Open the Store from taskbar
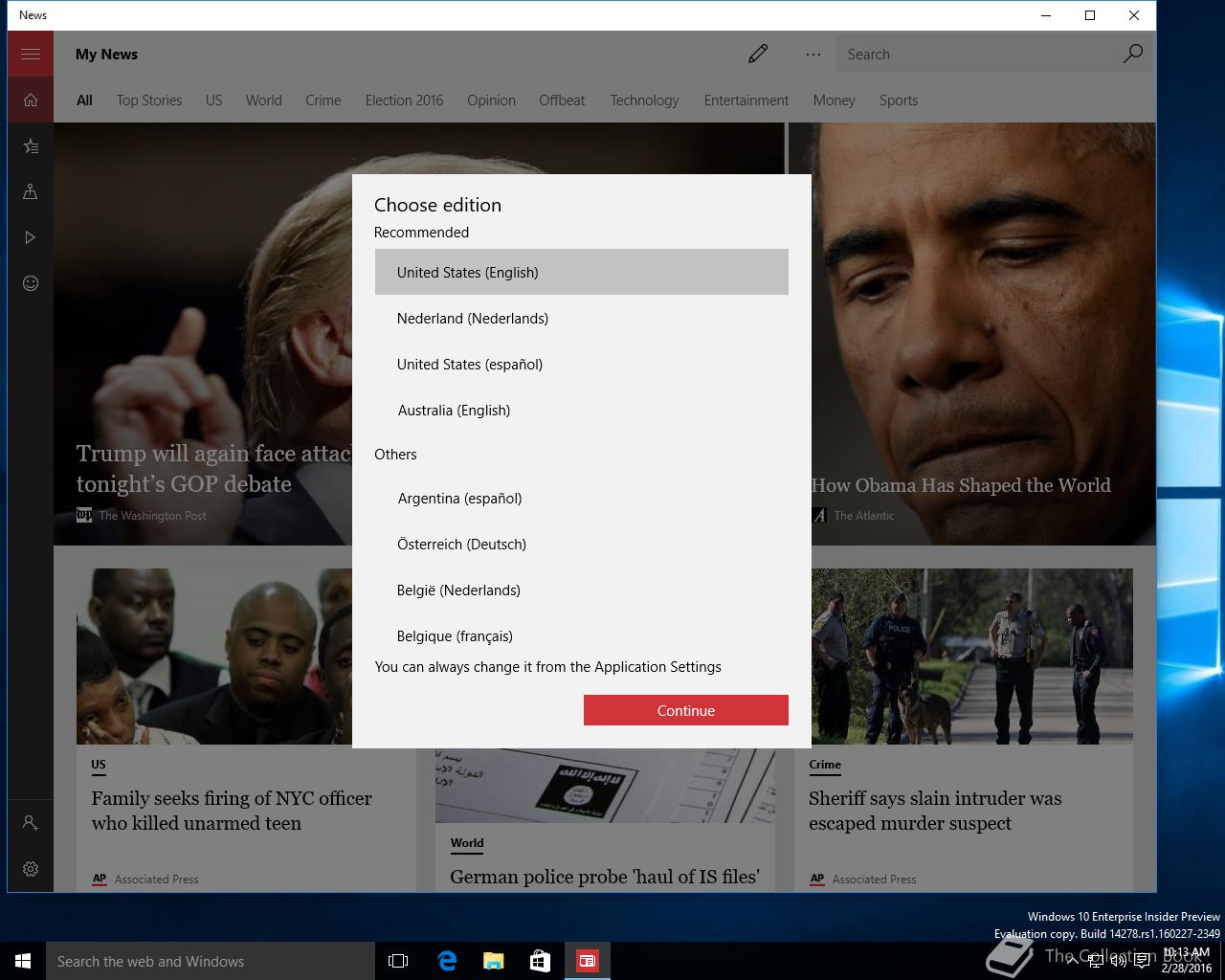 (x=540, y=961)
